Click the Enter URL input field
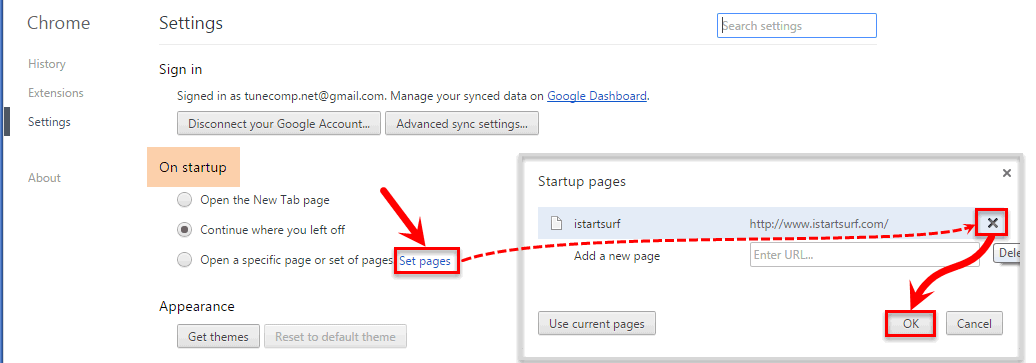This screenshot has width=1036, height=363. [864, 255]
